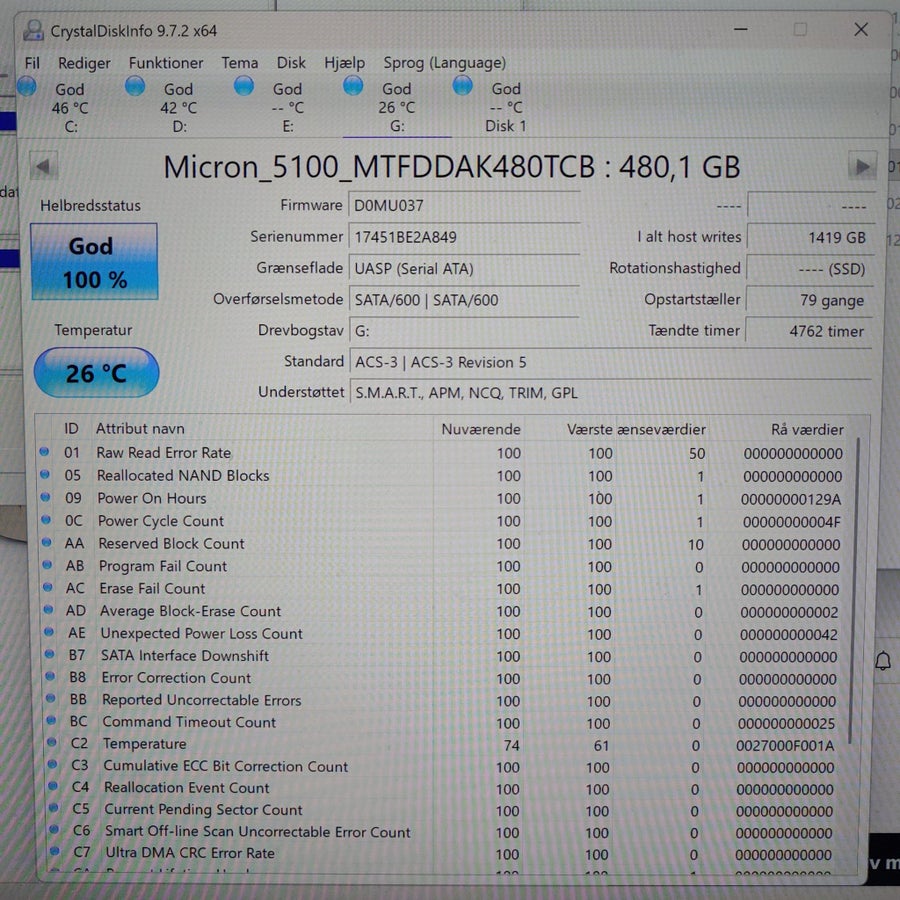The image size is (900, 900).
Task: Click raw value 0000000129A of Power On Hours
Action: [x=791, y=499]
